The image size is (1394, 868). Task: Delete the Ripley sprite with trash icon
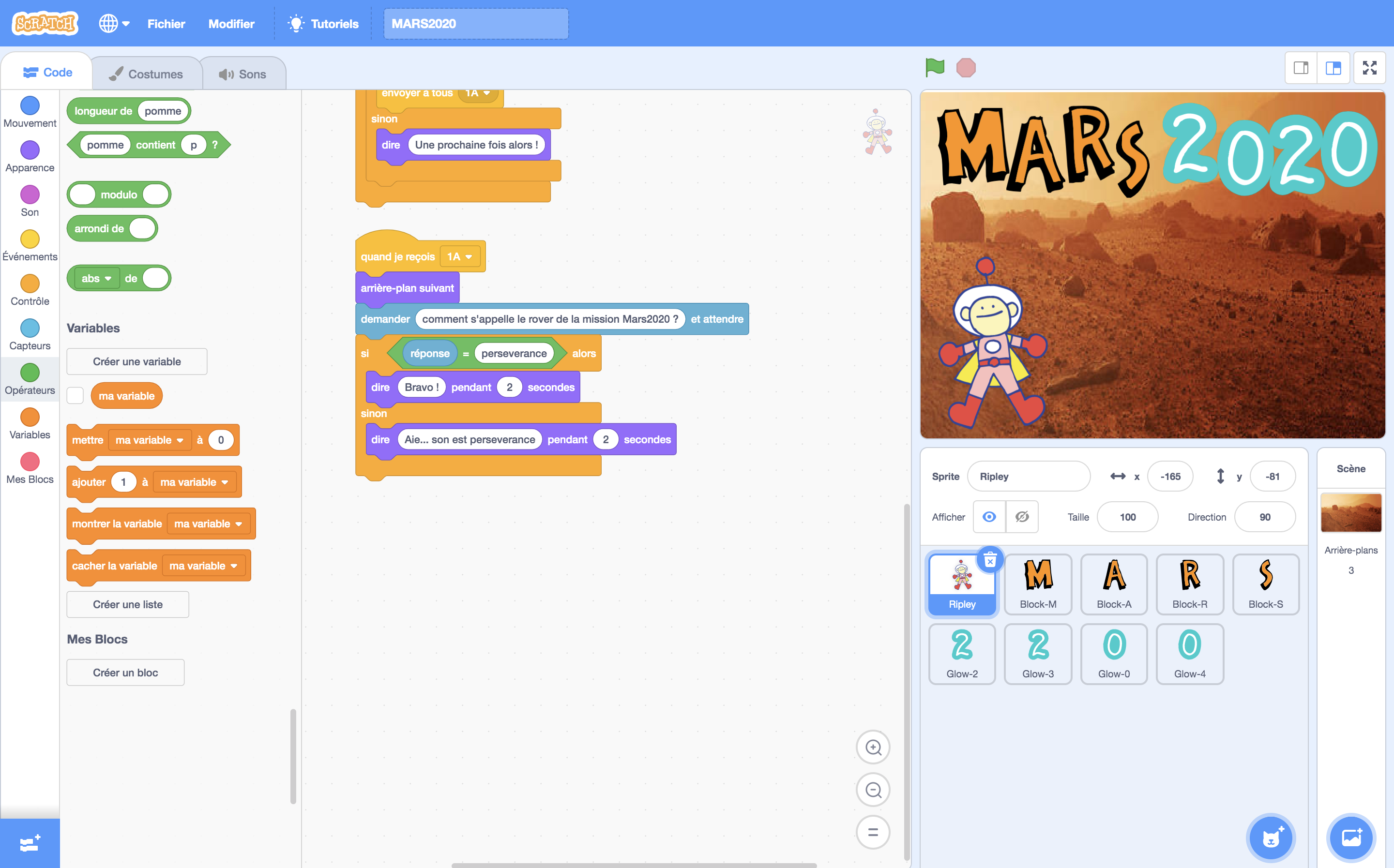(990, 560)
